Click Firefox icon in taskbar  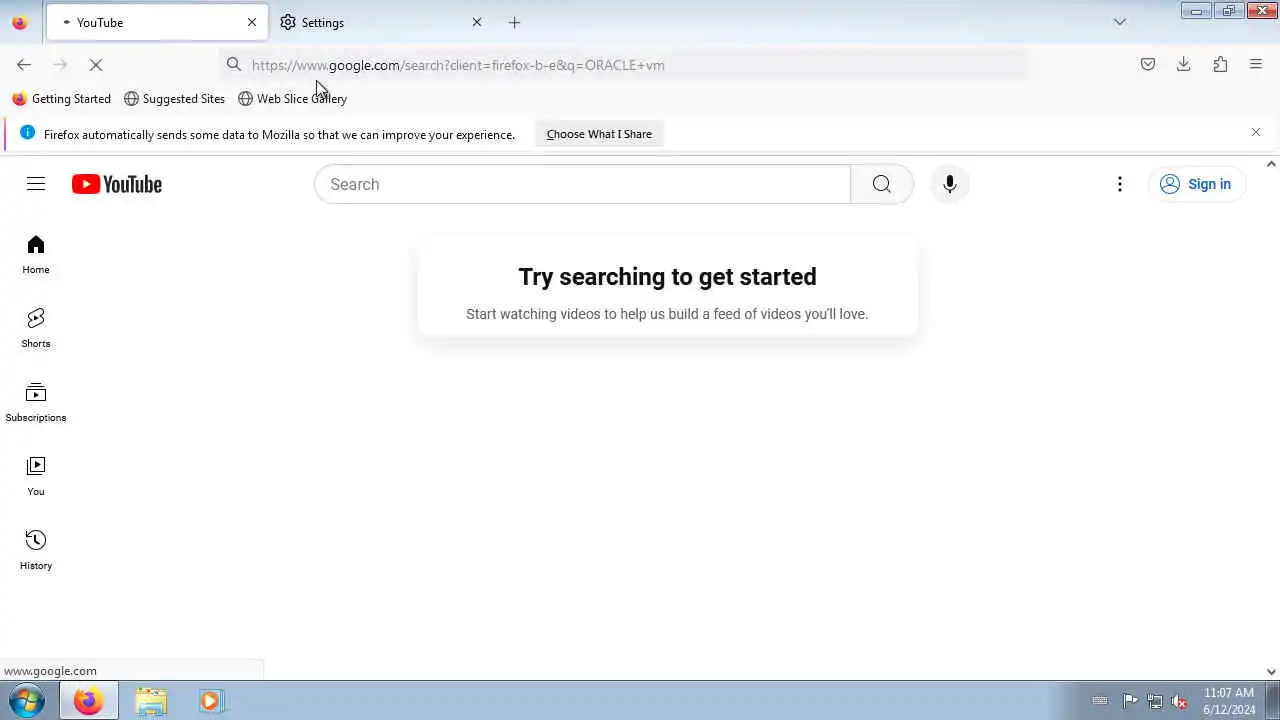(88, 701)
